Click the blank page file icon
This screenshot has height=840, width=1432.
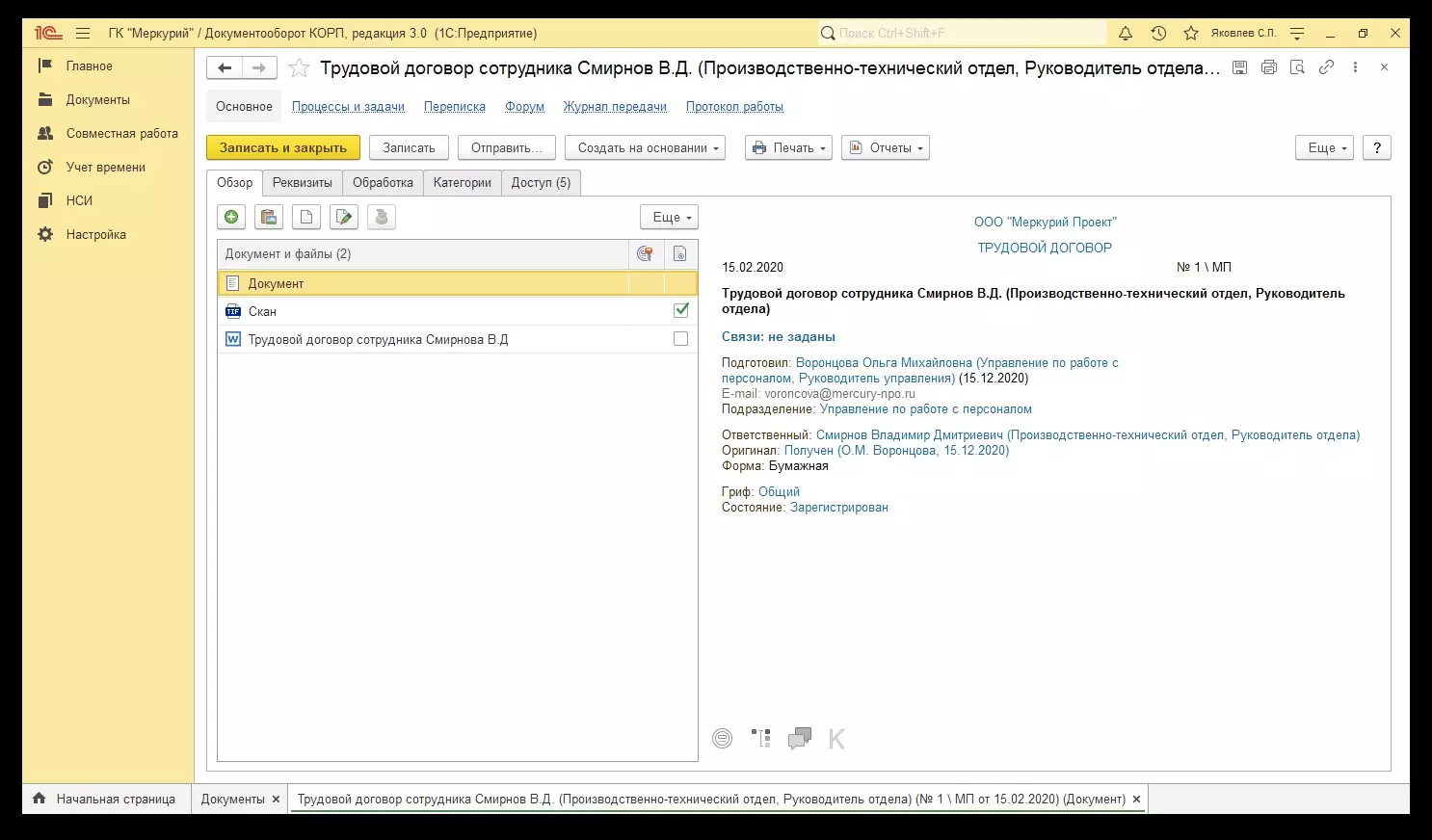306,217
